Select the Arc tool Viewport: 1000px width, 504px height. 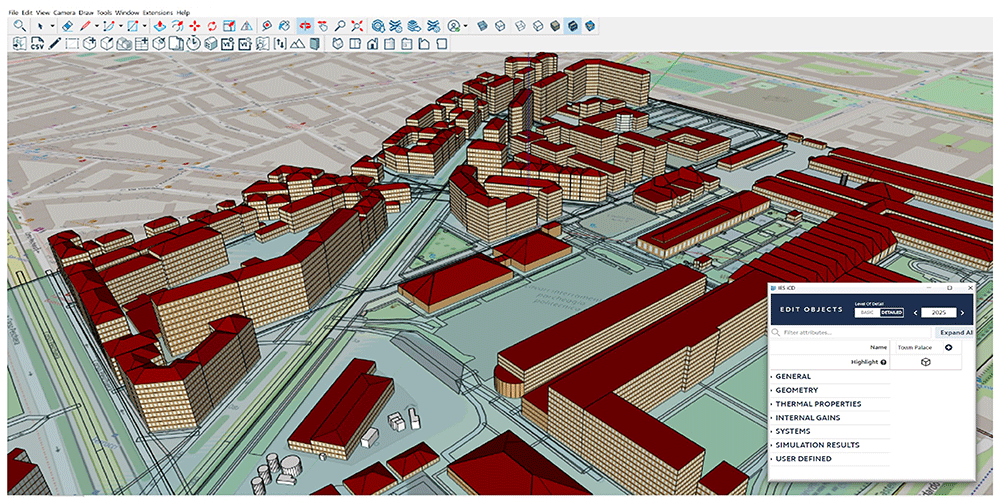(x=109, y=26)
